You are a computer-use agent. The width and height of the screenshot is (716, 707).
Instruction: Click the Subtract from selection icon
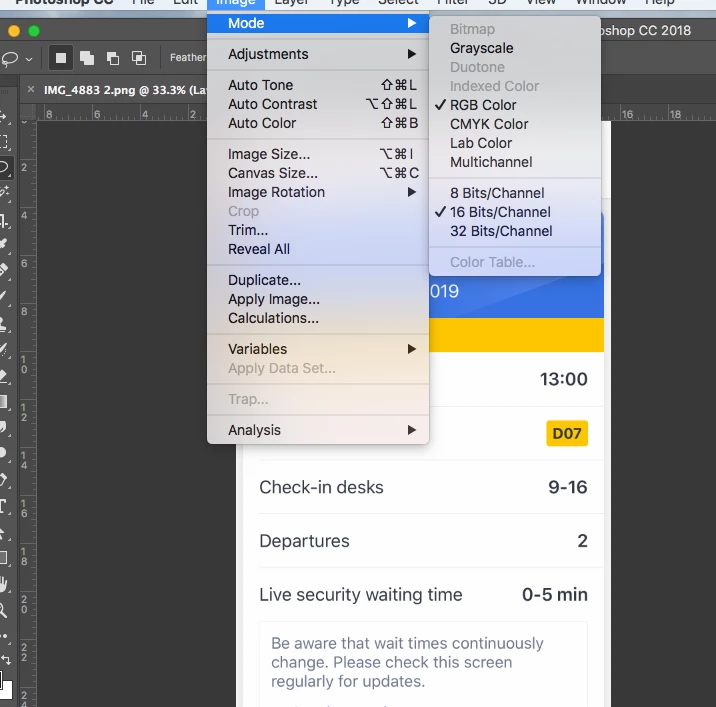click(113, 58)
